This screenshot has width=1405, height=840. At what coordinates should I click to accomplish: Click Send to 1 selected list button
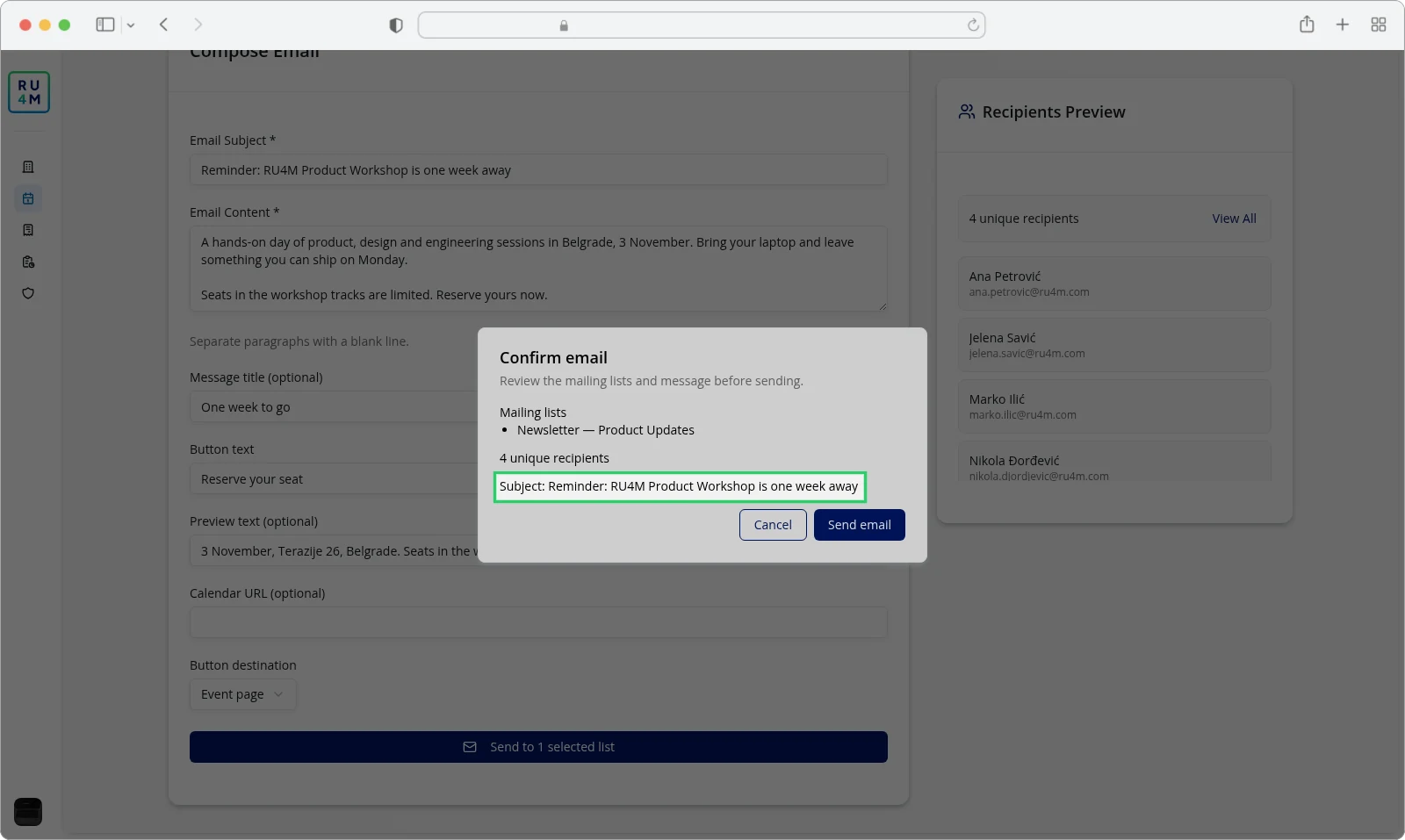point(538,747)
